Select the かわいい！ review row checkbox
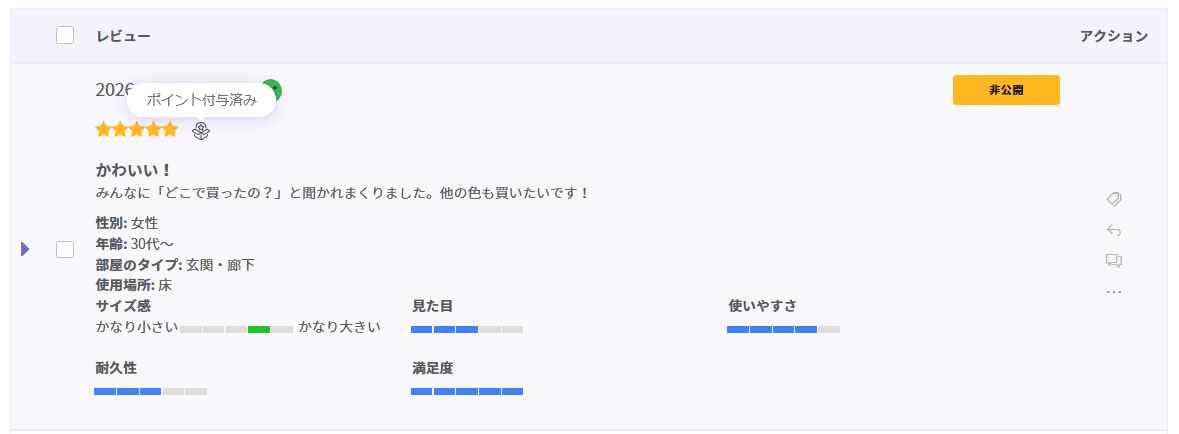Viewport: 1179px width, 434px height. [x=65, y=249]
